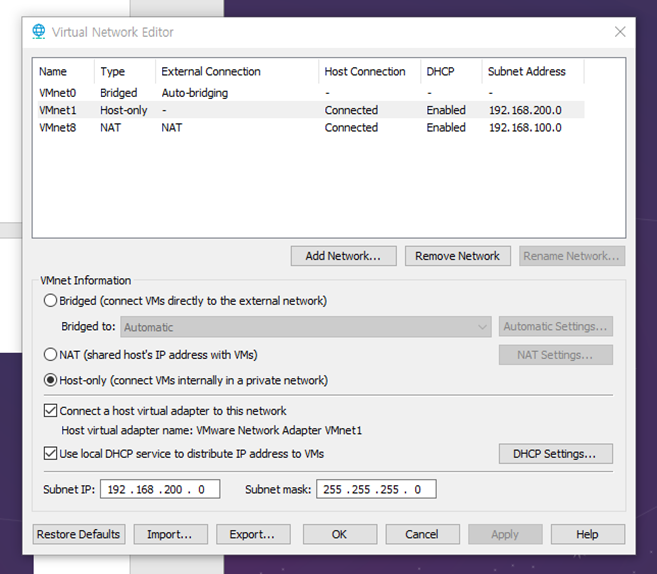Image resolution: width=657 pixels, height=574 pixels.
Task: Click the Add Network button
Action: pyautogui.click(x=344, y=256)
